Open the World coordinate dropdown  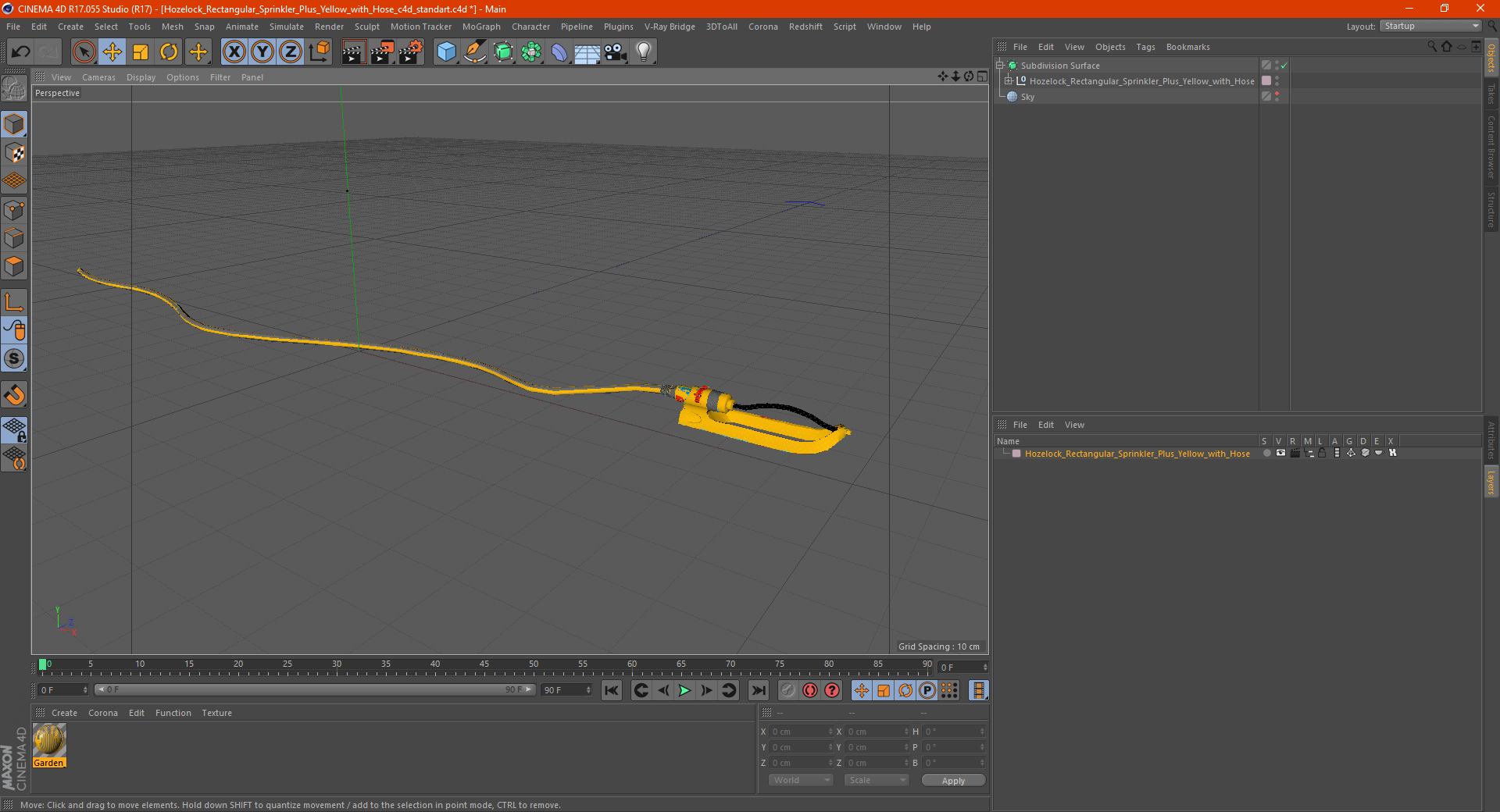[x=801, y=780]
